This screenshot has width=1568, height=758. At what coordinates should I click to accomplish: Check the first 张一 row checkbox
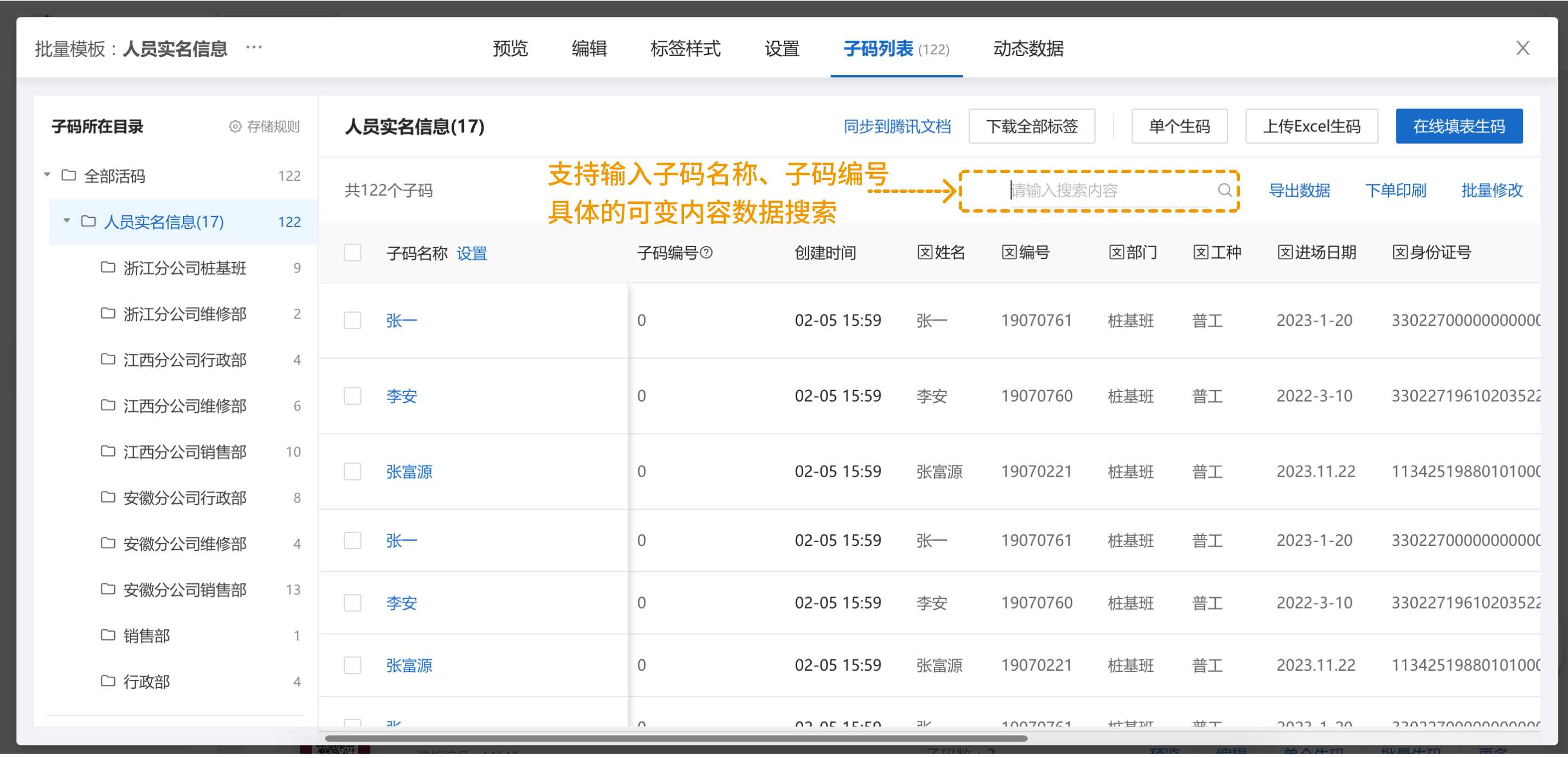(352, 321)
